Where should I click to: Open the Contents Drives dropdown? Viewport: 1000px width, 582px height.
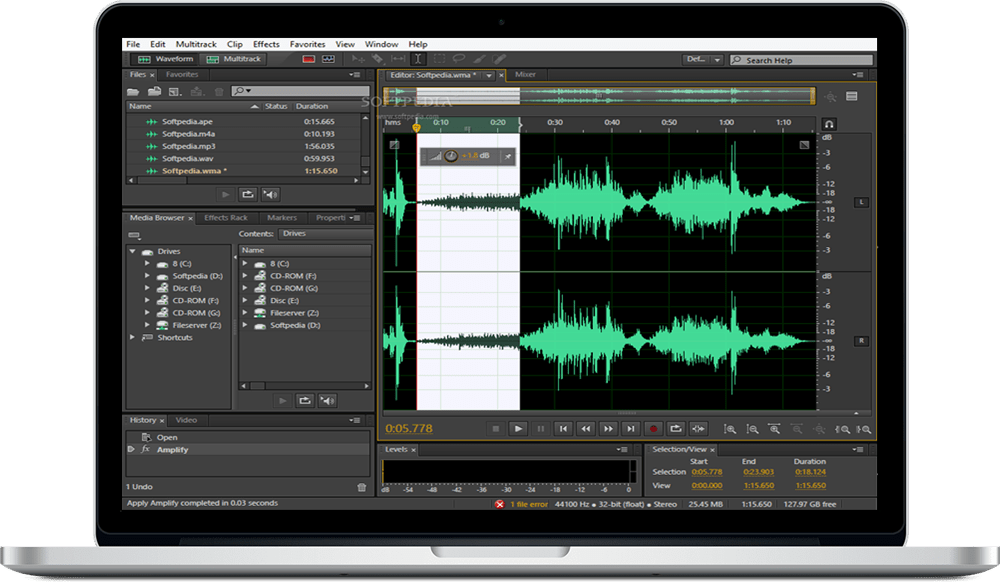point(324,234)
